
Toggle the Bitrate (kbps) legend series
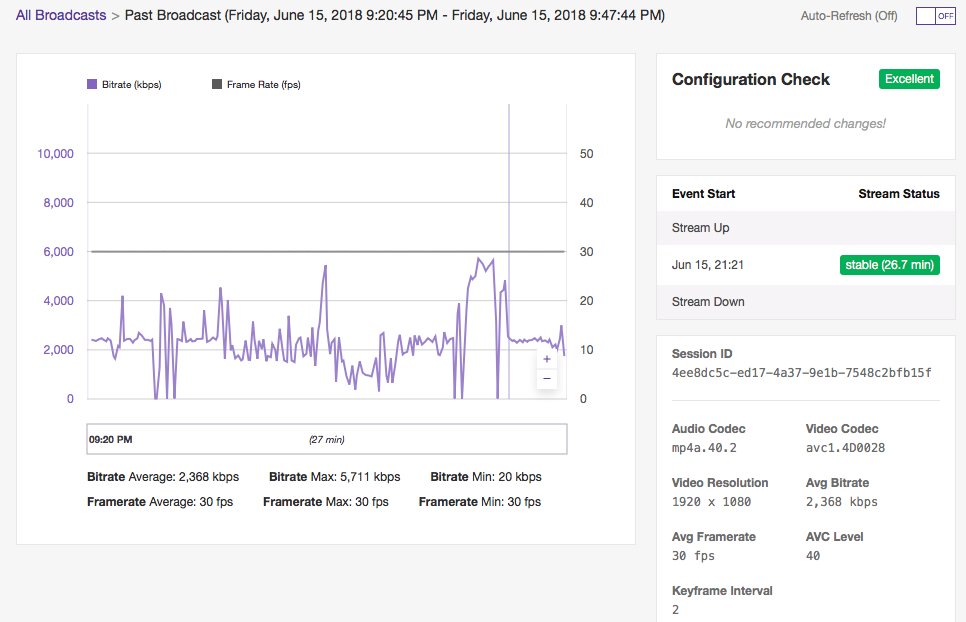[x=131, y=85]
